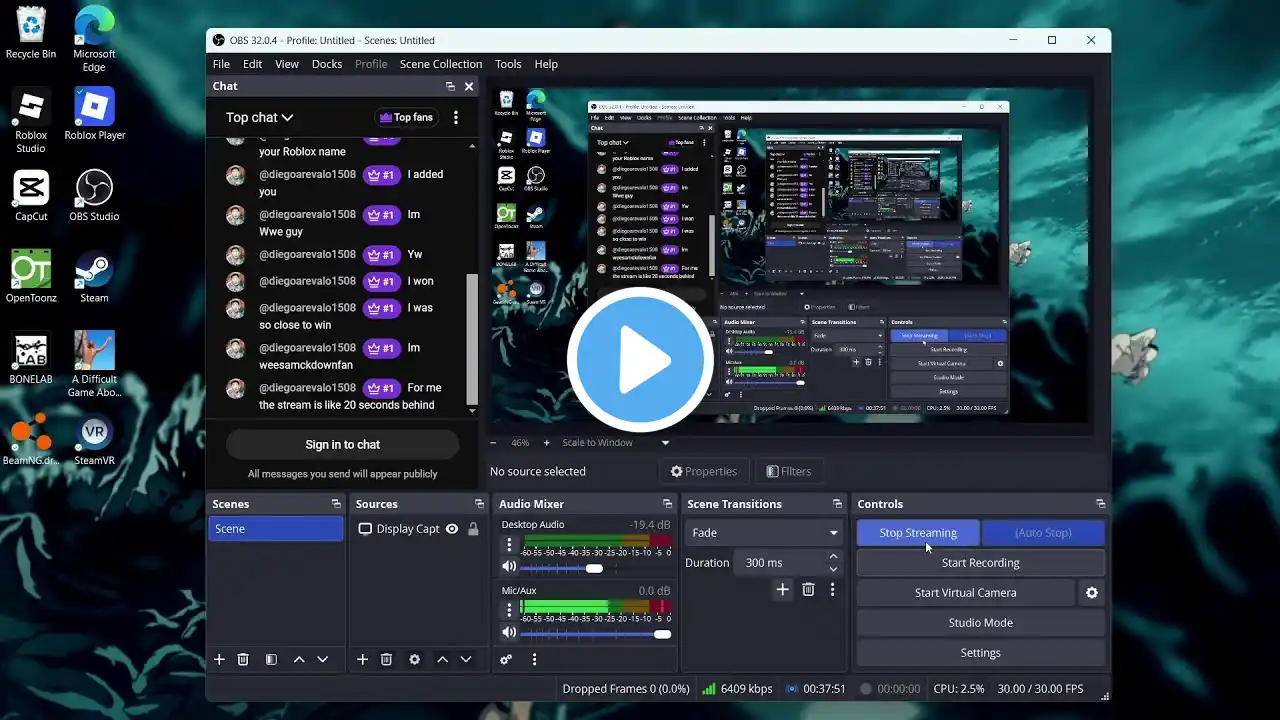Open the Fade transition dropdown
This screenshot has height=720, width=1280.
(762, 533)
